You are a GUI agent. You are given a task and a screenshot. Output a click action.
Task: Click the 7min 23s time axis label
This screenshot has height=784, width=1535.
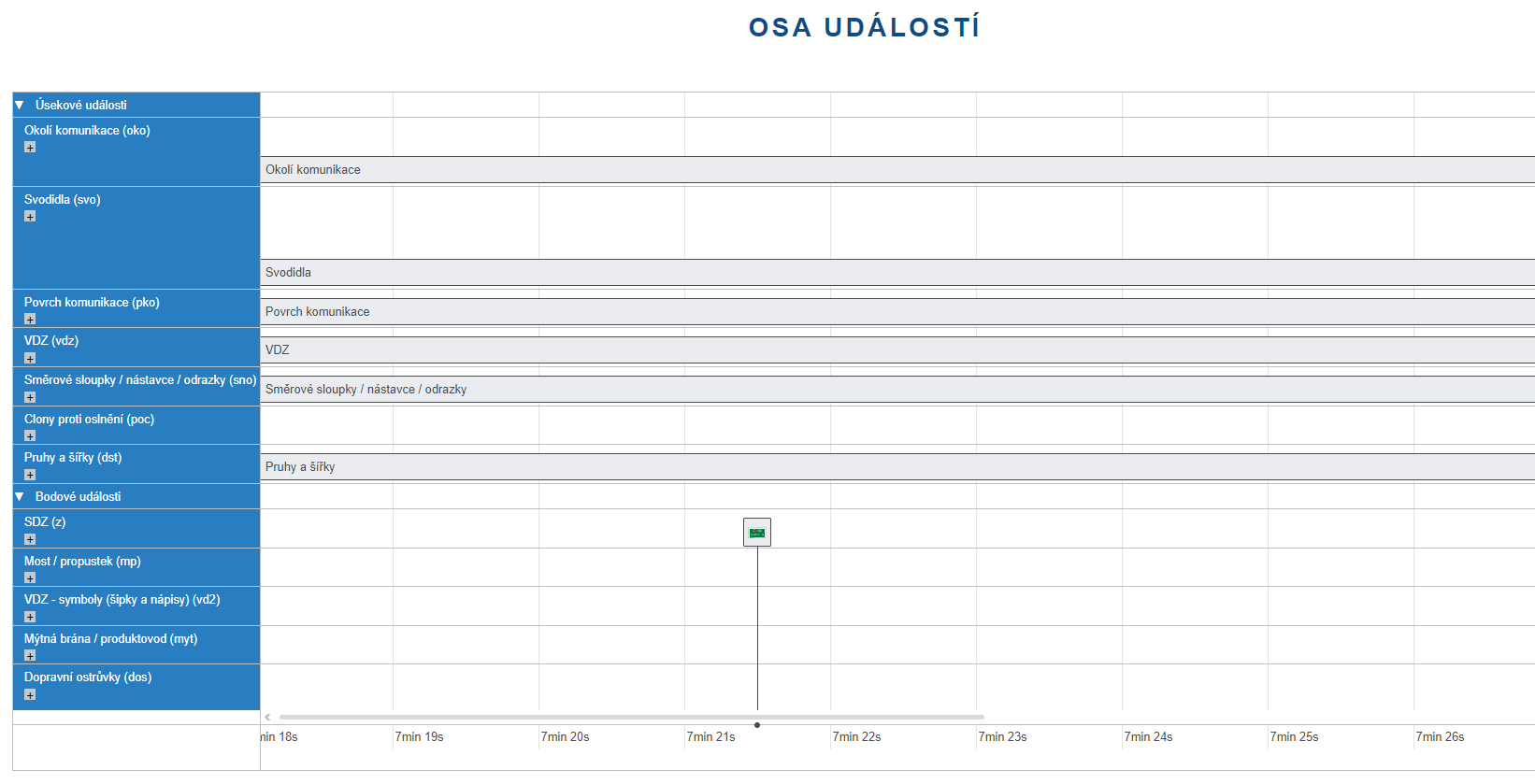[1002, 736]
